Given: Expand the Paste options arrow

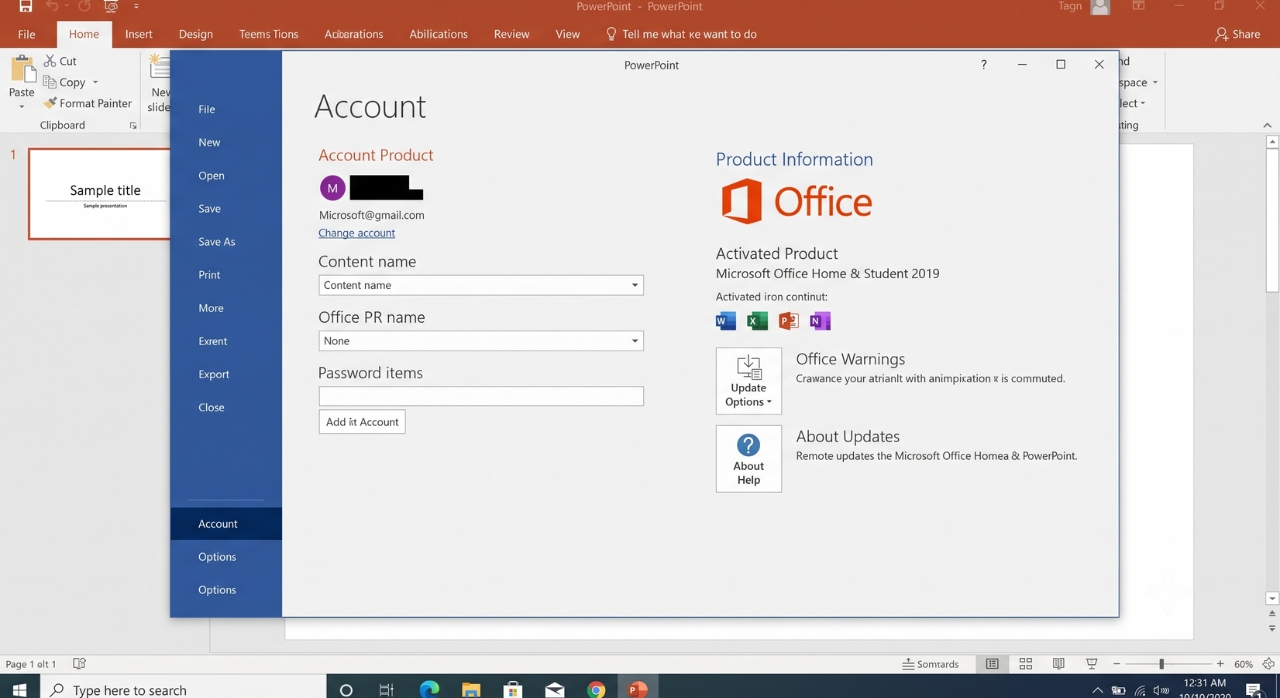Looking at the screenshot, I should 22,106.
